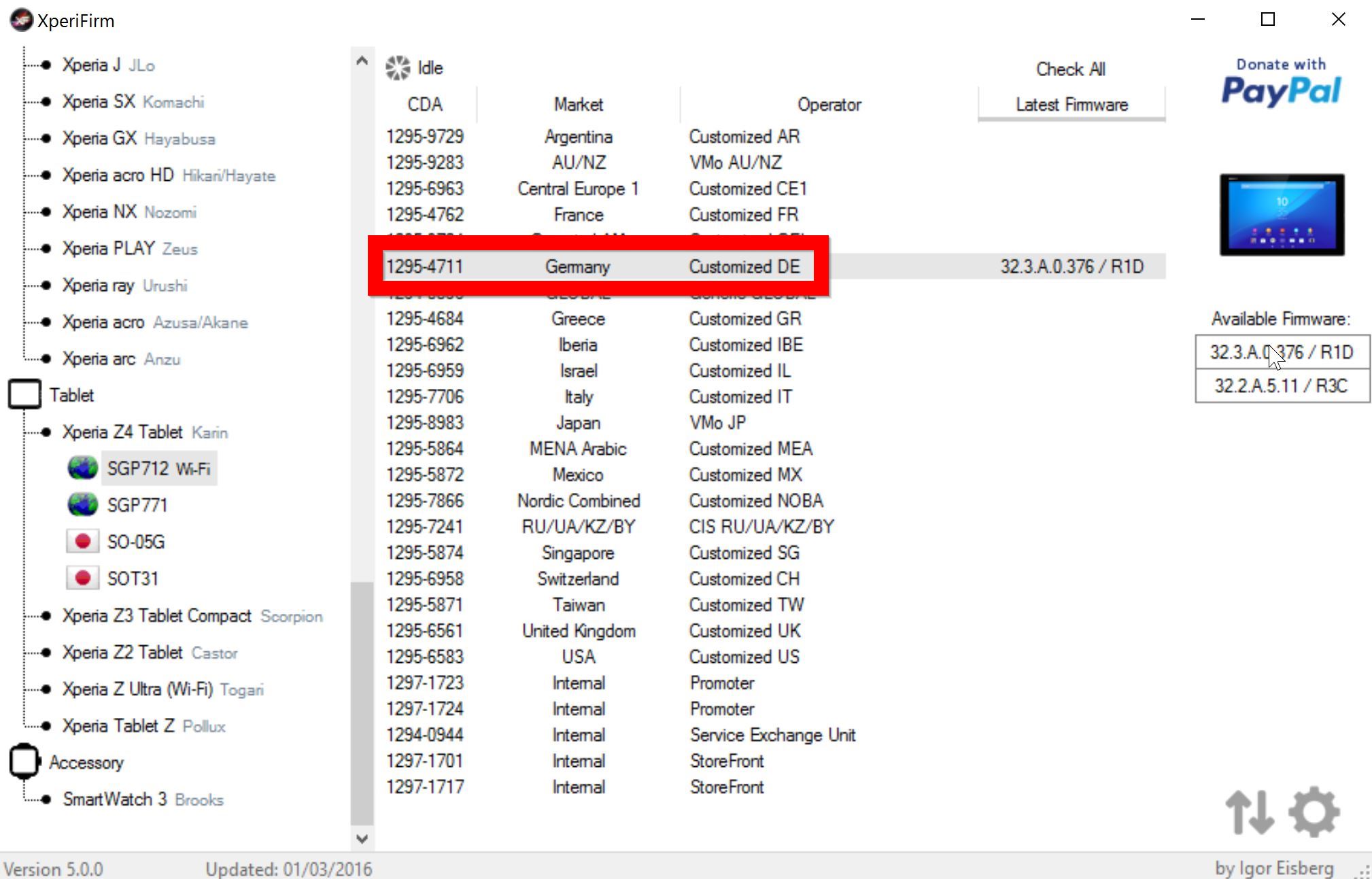The width and height of the screenshot is (1372, 879).
Task: Select the Service Exchange Unit row
Action: click(x=773, y=735)
